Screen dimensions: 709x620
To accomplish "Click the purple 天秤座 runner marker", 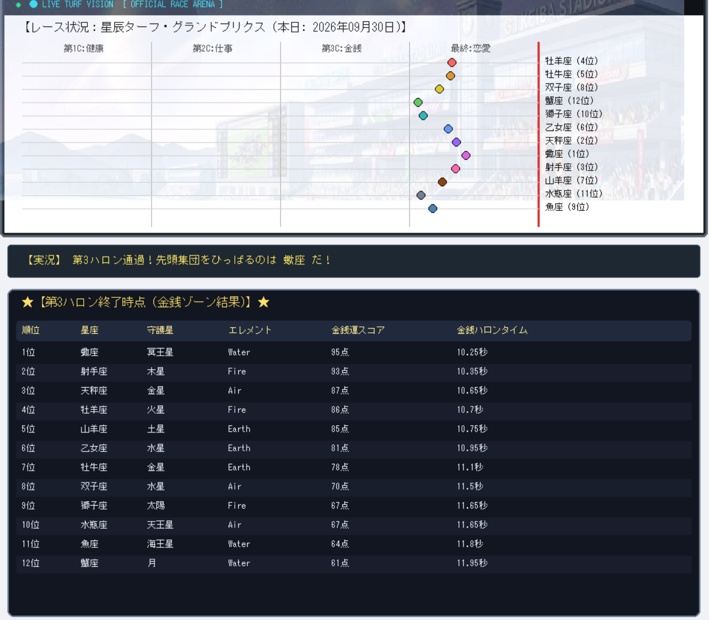I will pyautogui.click(x=456, y=142).
